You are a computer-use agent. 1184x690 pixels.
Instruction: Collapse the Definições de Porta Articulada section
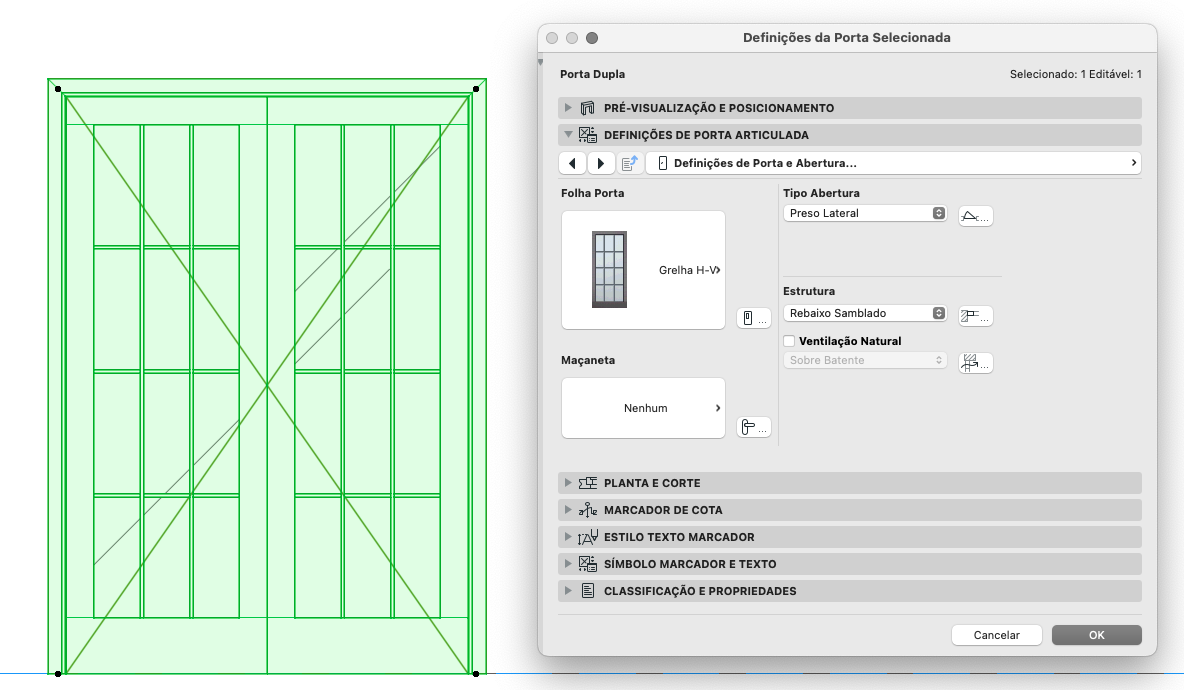click(x=568, y=135)
